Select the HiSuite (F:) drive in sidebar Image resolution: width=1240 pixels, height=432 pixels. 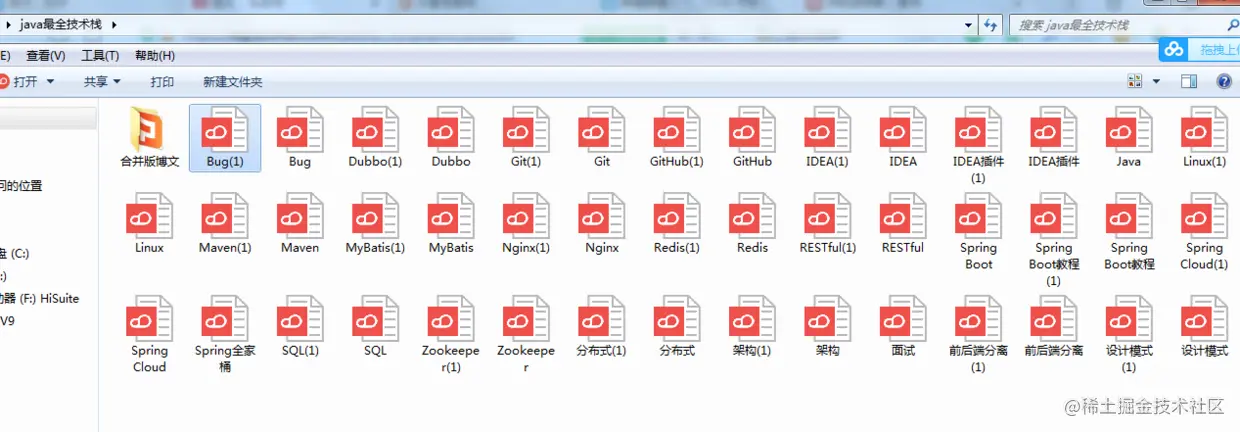click(x=40, y=298)
